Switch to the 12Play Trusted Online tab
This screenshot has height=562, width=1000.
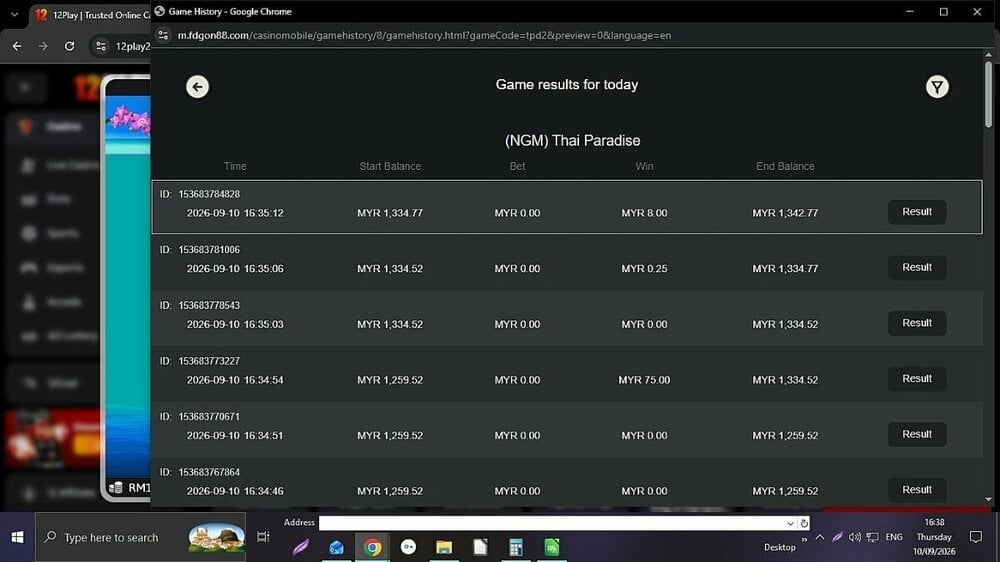pyautogui.click(x=91, y=15)
